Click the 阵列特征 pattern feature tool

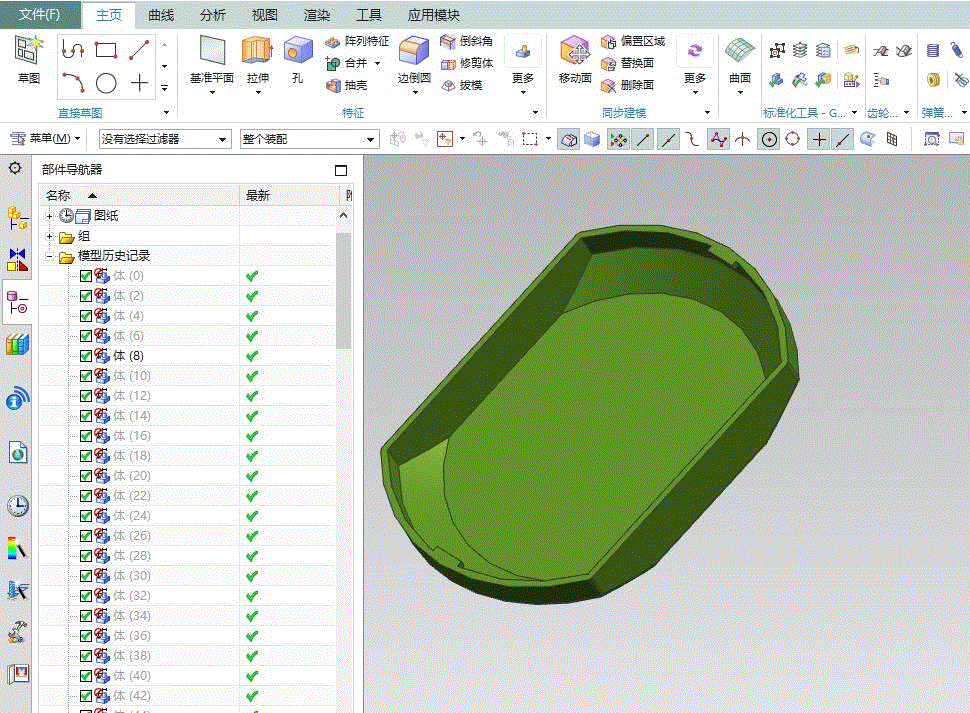click(357, 41)
